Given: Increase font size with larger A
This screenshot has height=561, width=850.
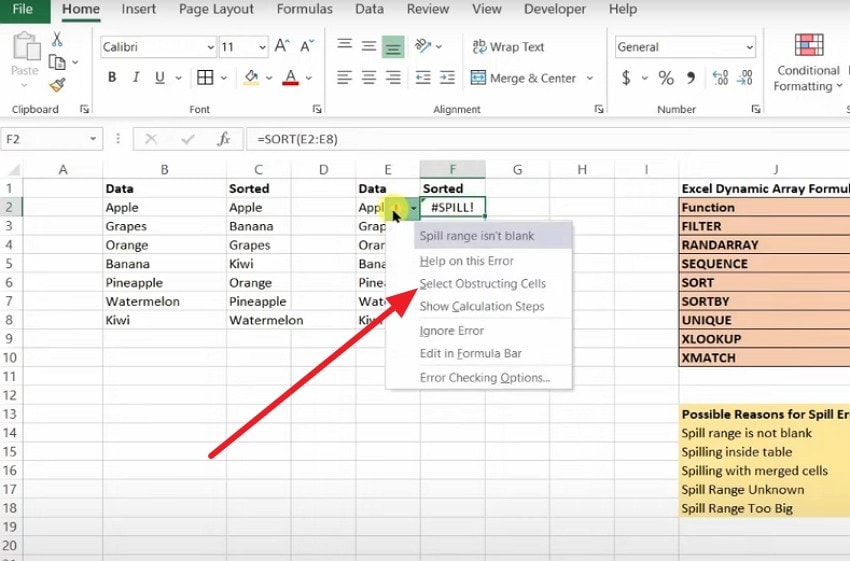Looking at the screenshot, I should (x=281, y=47).
